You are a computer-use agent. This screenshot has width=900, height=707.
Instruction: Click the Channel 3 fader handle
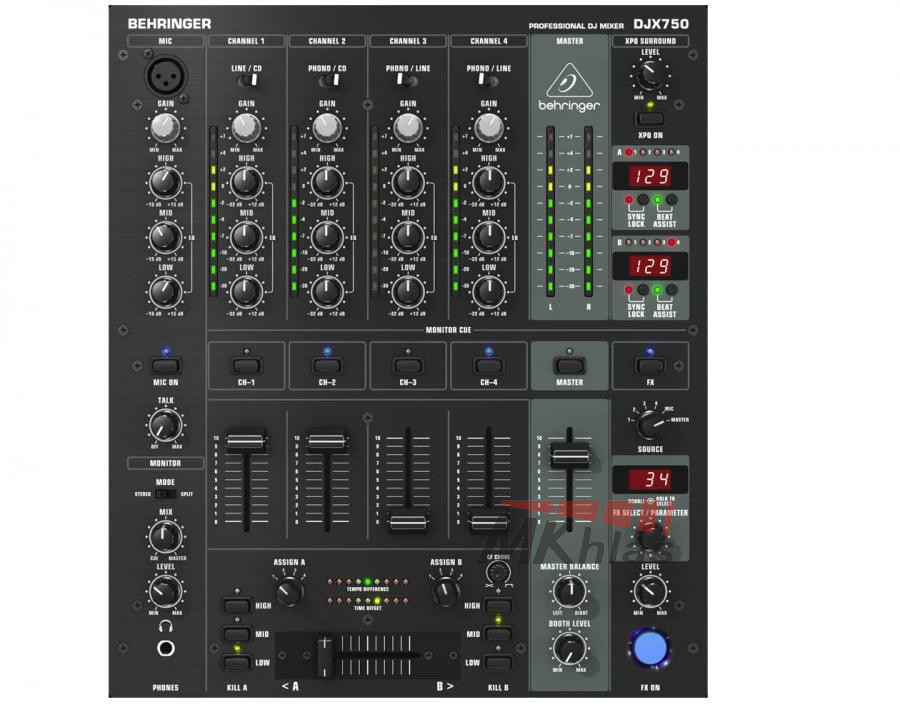click(x=408, y=523)
